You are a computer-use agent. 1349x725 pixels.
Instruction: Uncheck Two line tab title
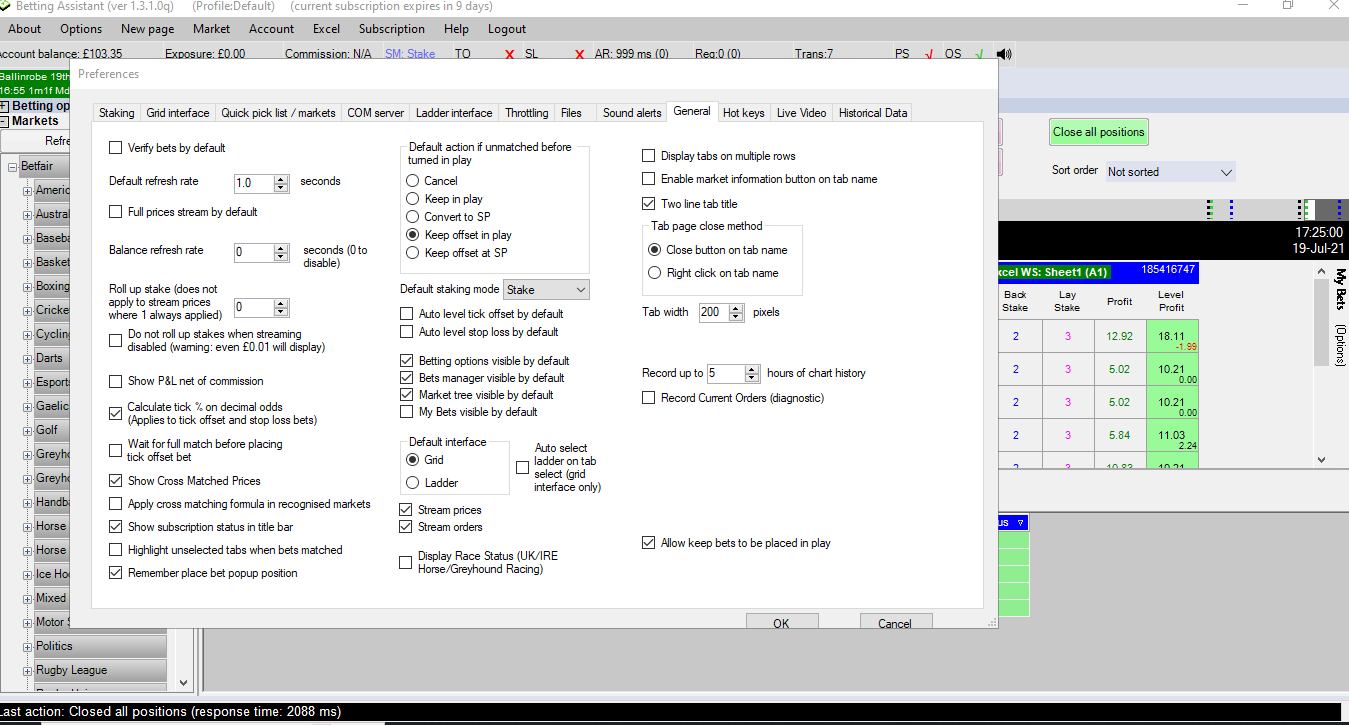[649, 204]
